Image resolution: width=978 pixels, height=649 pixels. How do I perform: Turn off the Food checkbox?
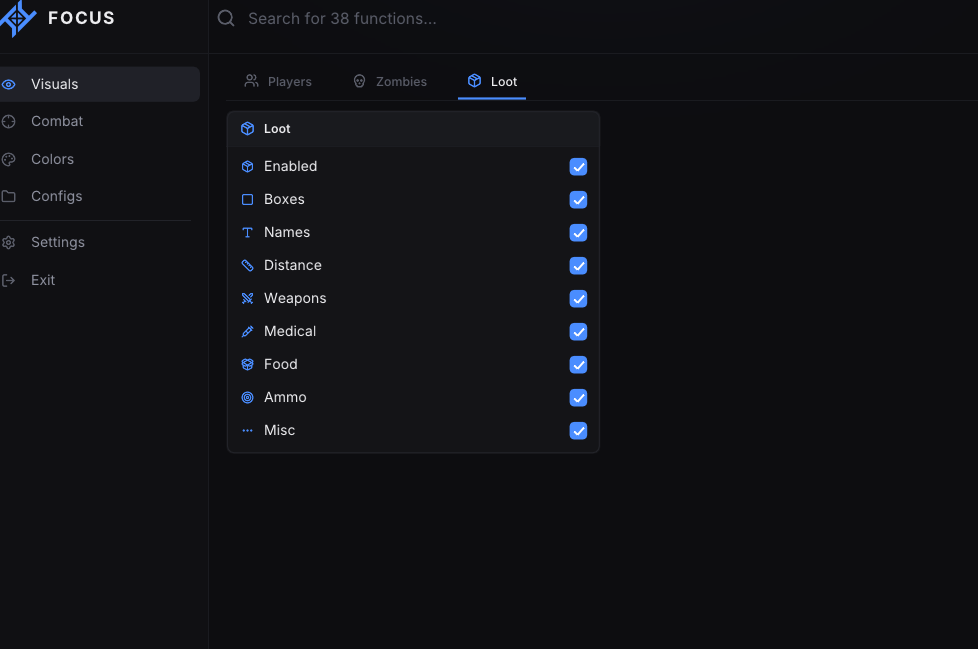pos(578,365)
